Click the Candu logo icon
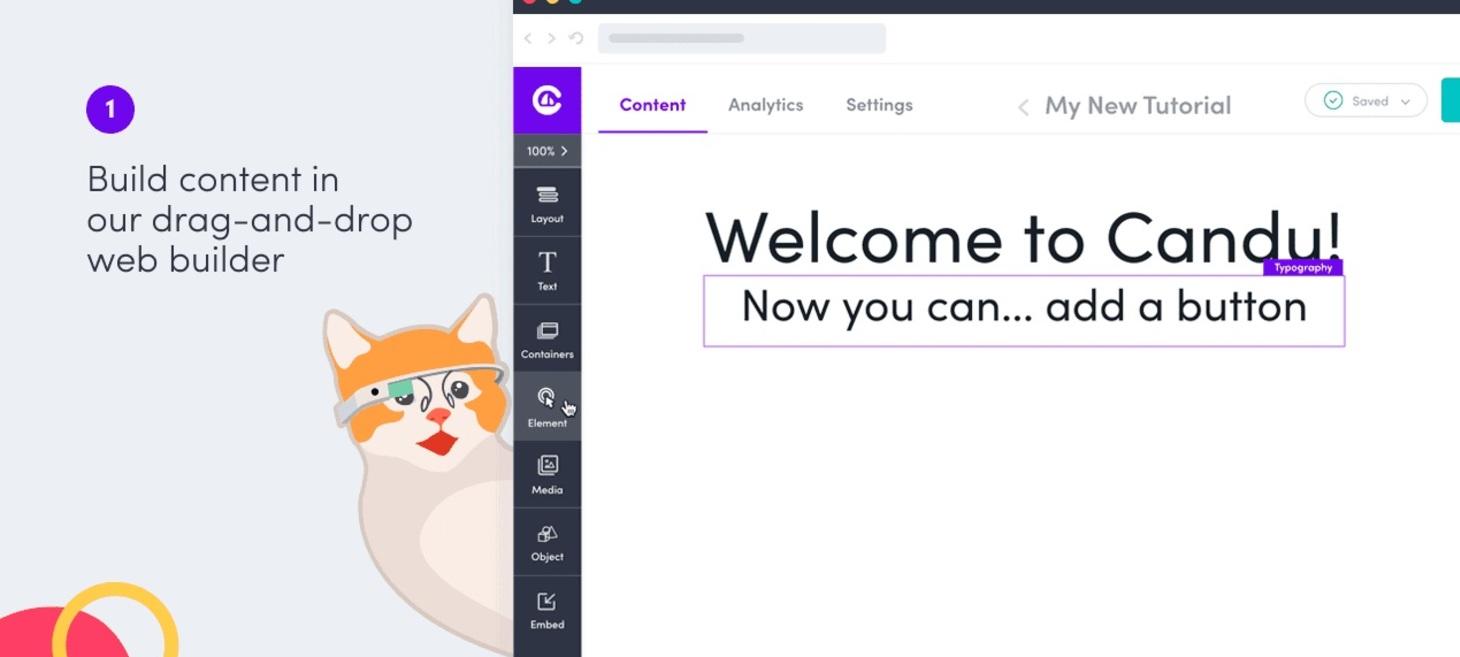This screenshot has height=657, width=1460. (547, 100)
